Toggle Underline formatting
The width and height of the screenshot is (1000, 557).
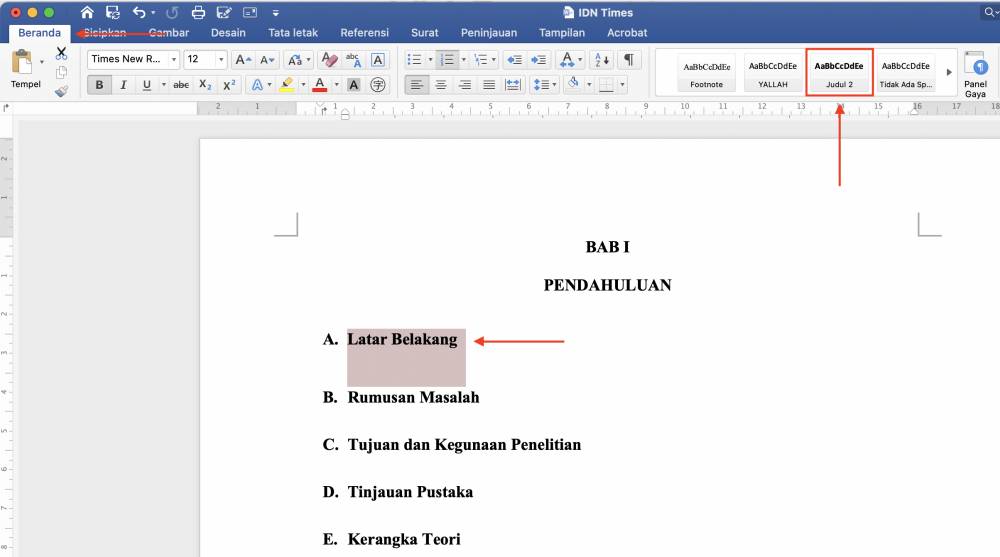point(147,84)
